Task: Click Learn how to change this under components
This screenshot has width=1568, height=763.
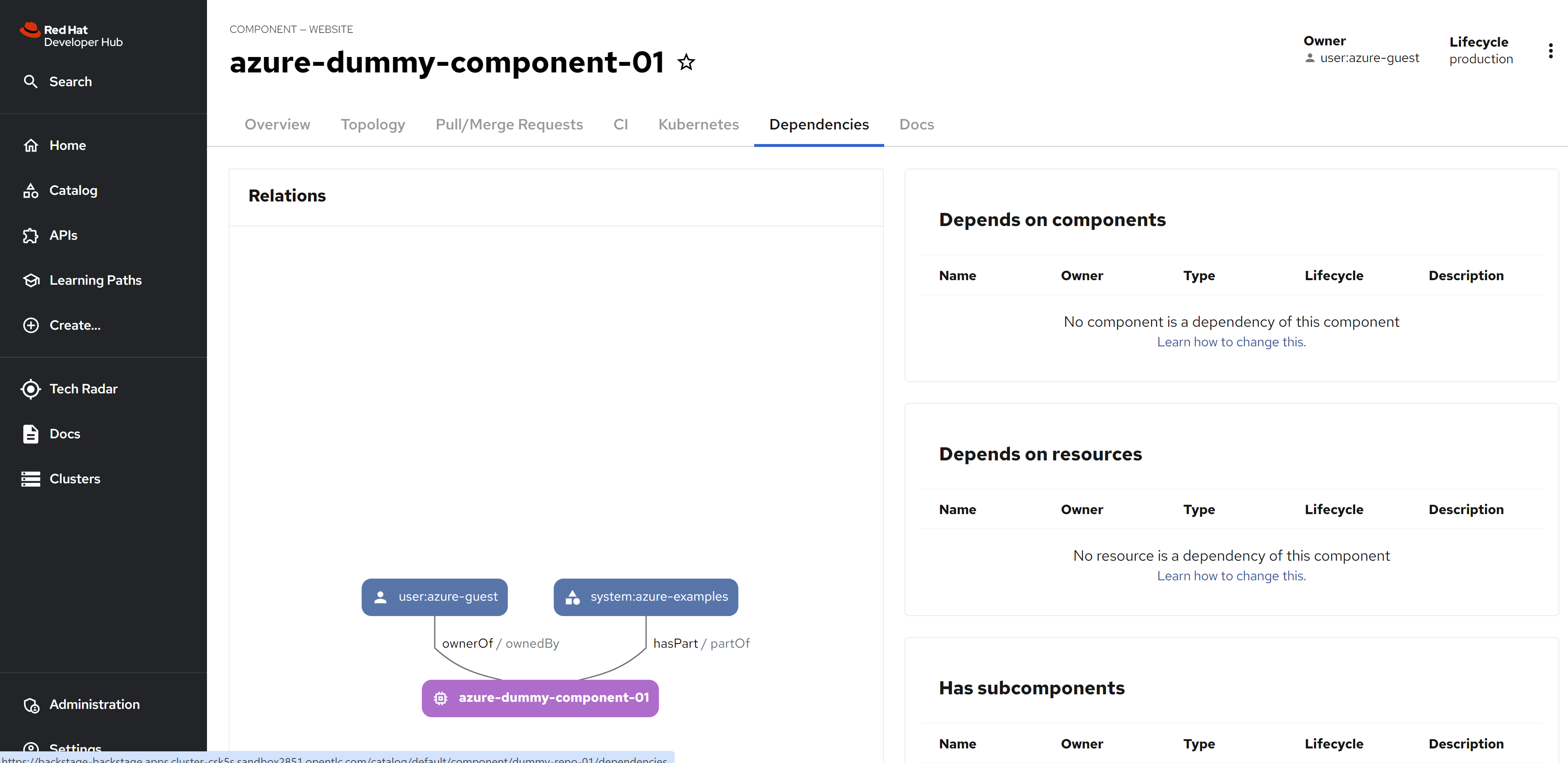Action: (1231, 342)
